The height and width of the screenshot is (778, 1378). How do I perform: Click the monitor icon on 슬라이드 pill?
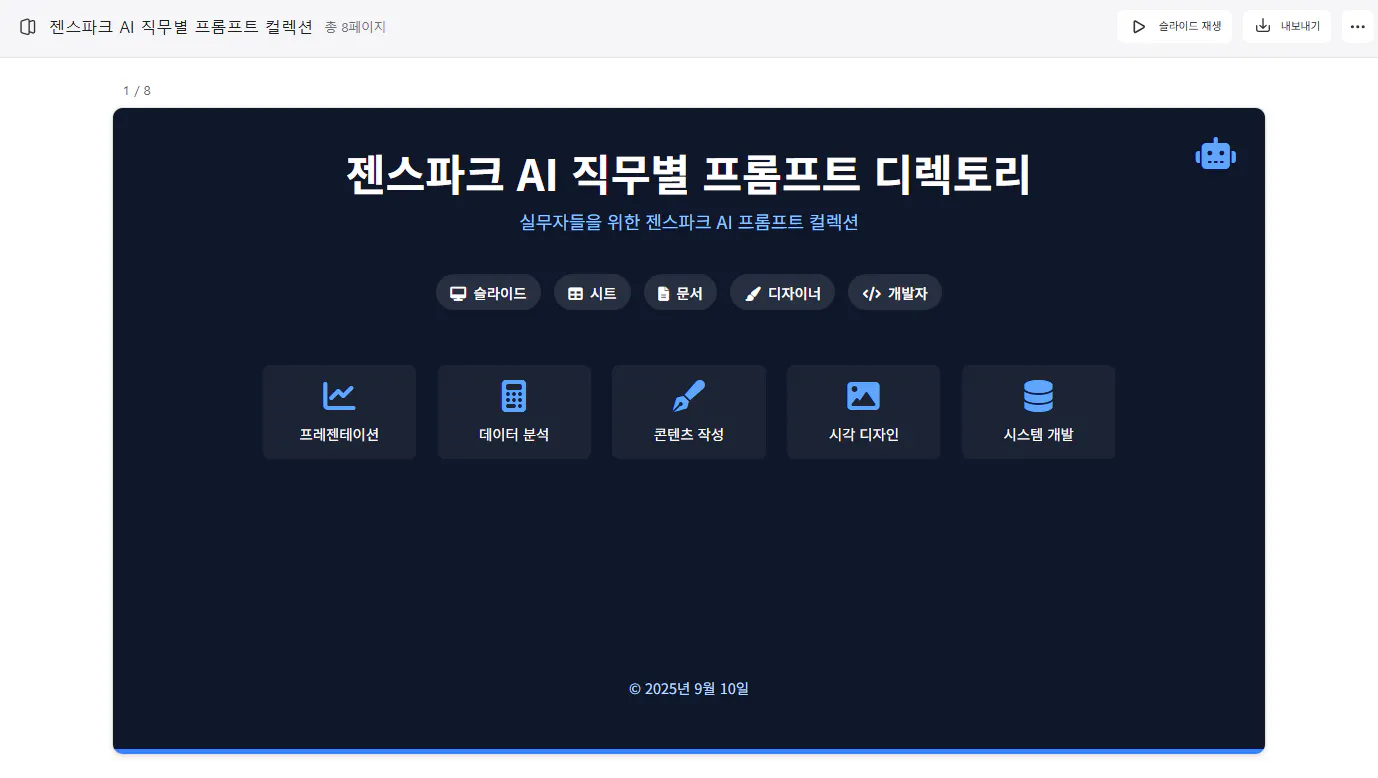(458, 292)
